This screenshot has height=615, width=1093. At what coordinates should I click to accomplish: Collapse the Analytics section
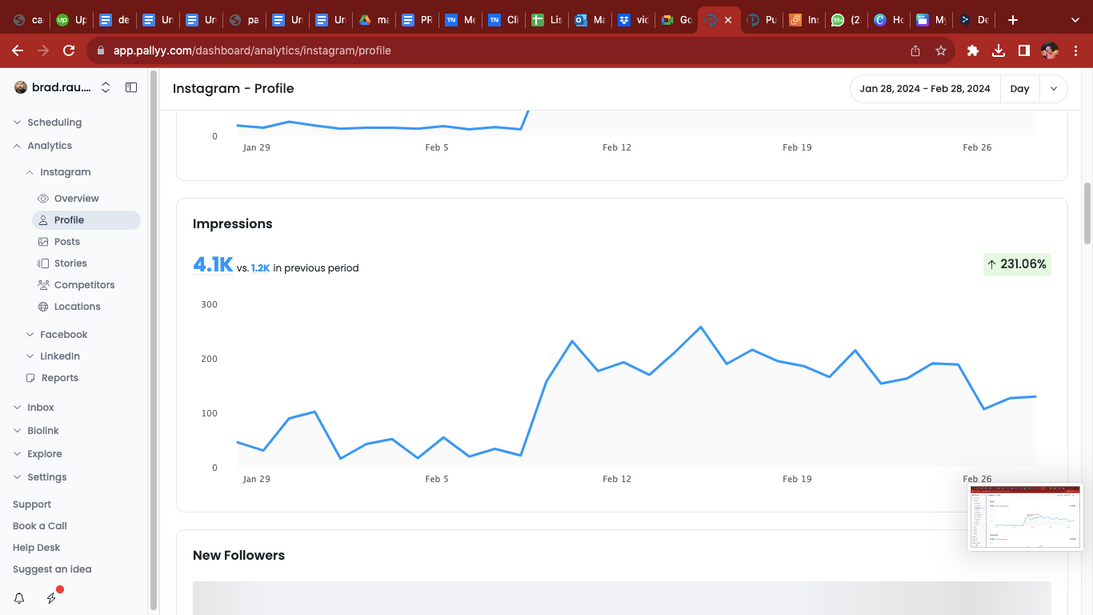(43, 146)
